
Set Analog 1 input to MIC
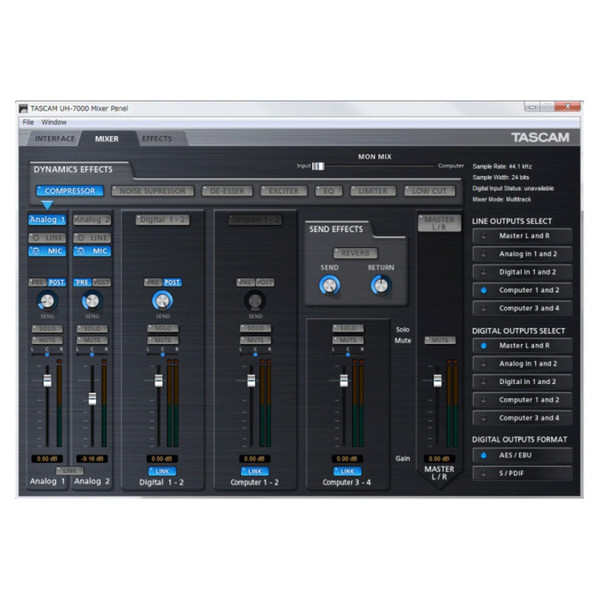[47, 251]
